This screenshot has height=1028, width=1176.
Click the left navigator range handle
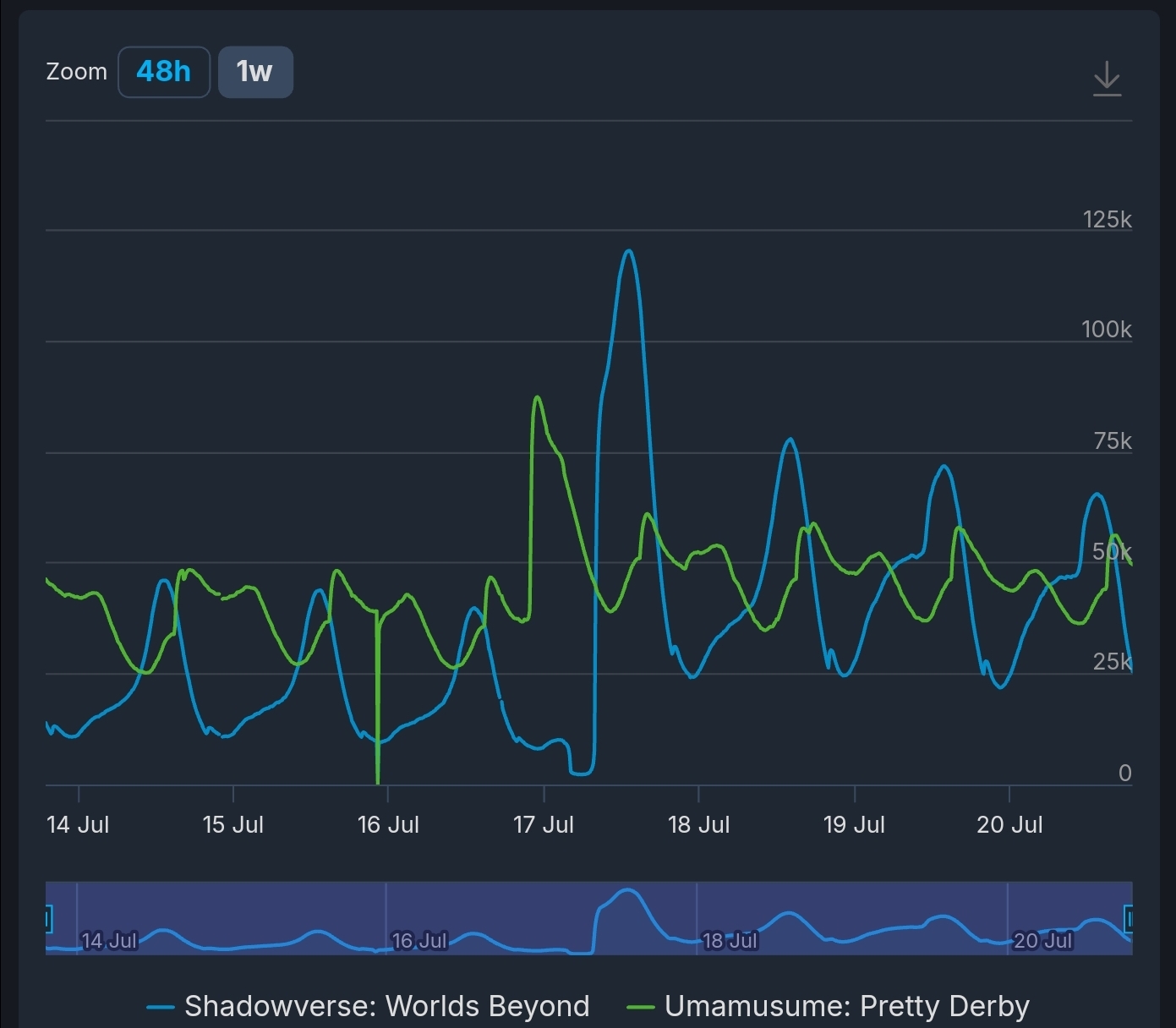(47, 918)
